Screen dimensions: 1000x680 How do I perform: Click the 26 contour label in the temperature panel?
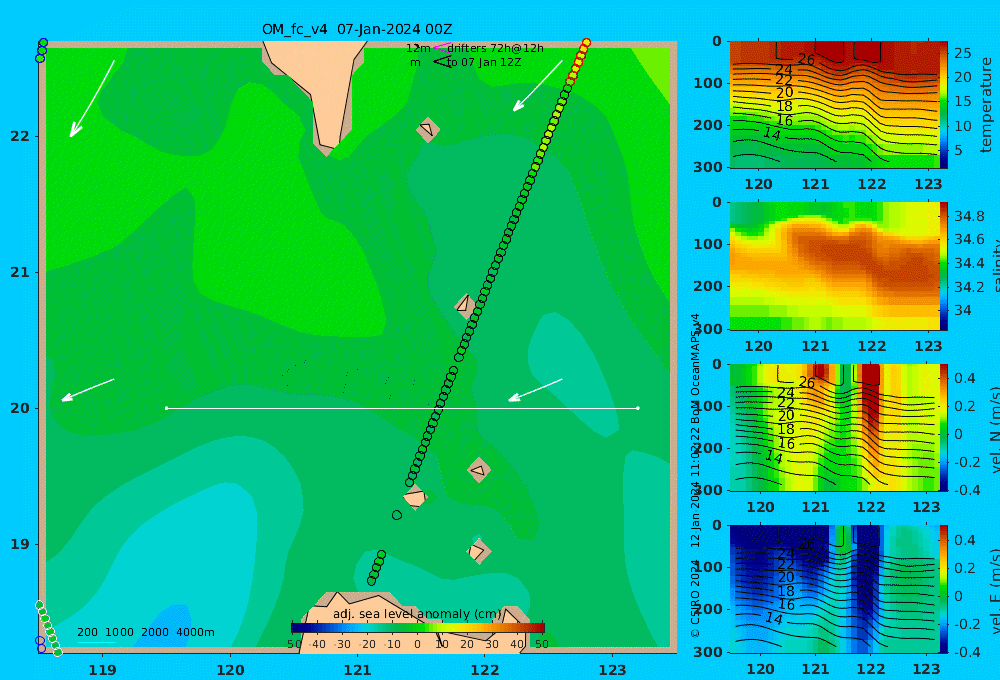point(806,60)
